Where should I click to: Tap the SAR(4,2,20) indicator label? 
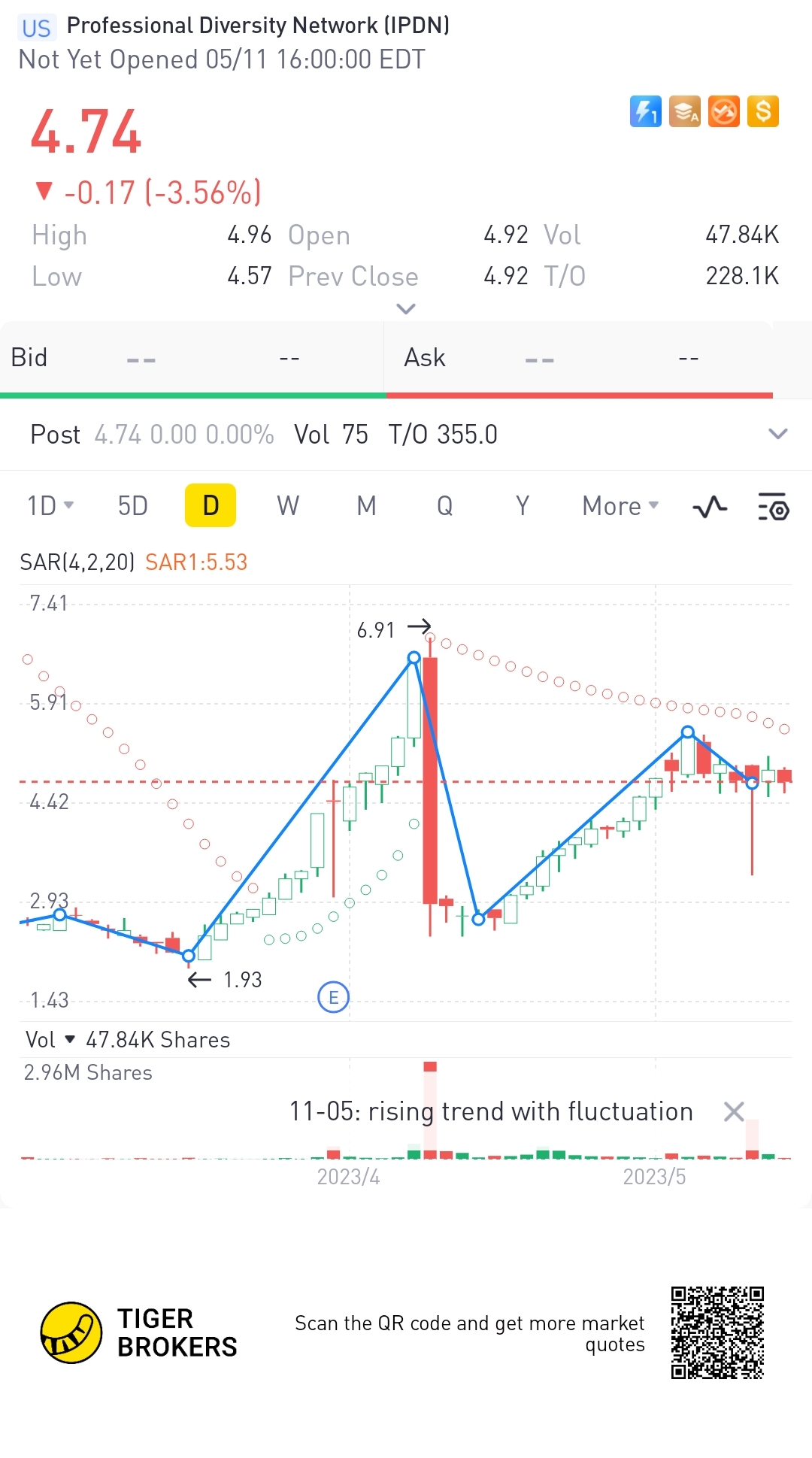(77, 562)
